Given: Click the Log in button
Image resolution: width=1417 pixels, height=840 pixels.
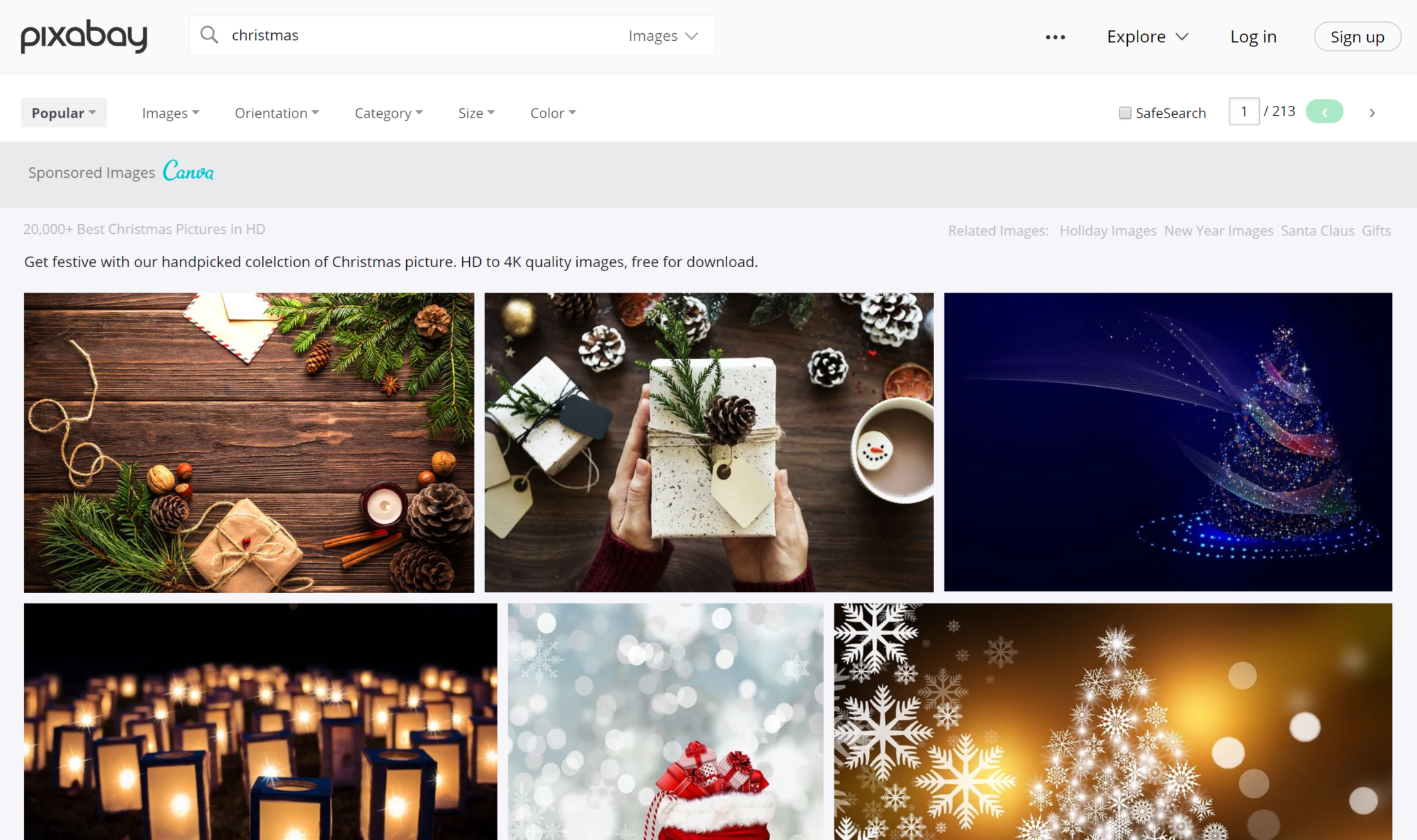Looking at the screenshot, I should click(1253, 36).
